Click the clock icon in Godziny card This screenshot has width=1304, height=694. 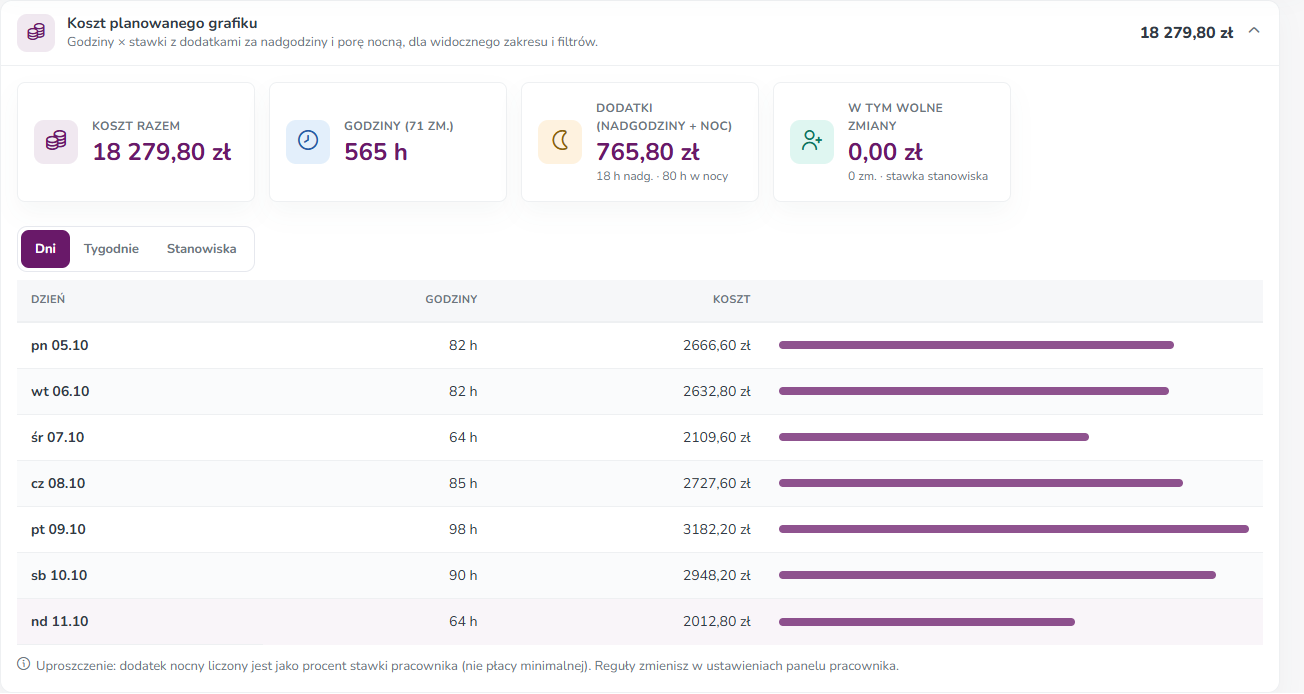(308, 142)
